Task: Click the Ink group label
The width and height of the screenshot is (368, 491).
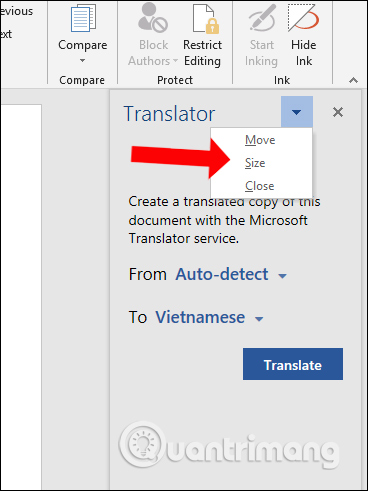Action: coord(282,80)
